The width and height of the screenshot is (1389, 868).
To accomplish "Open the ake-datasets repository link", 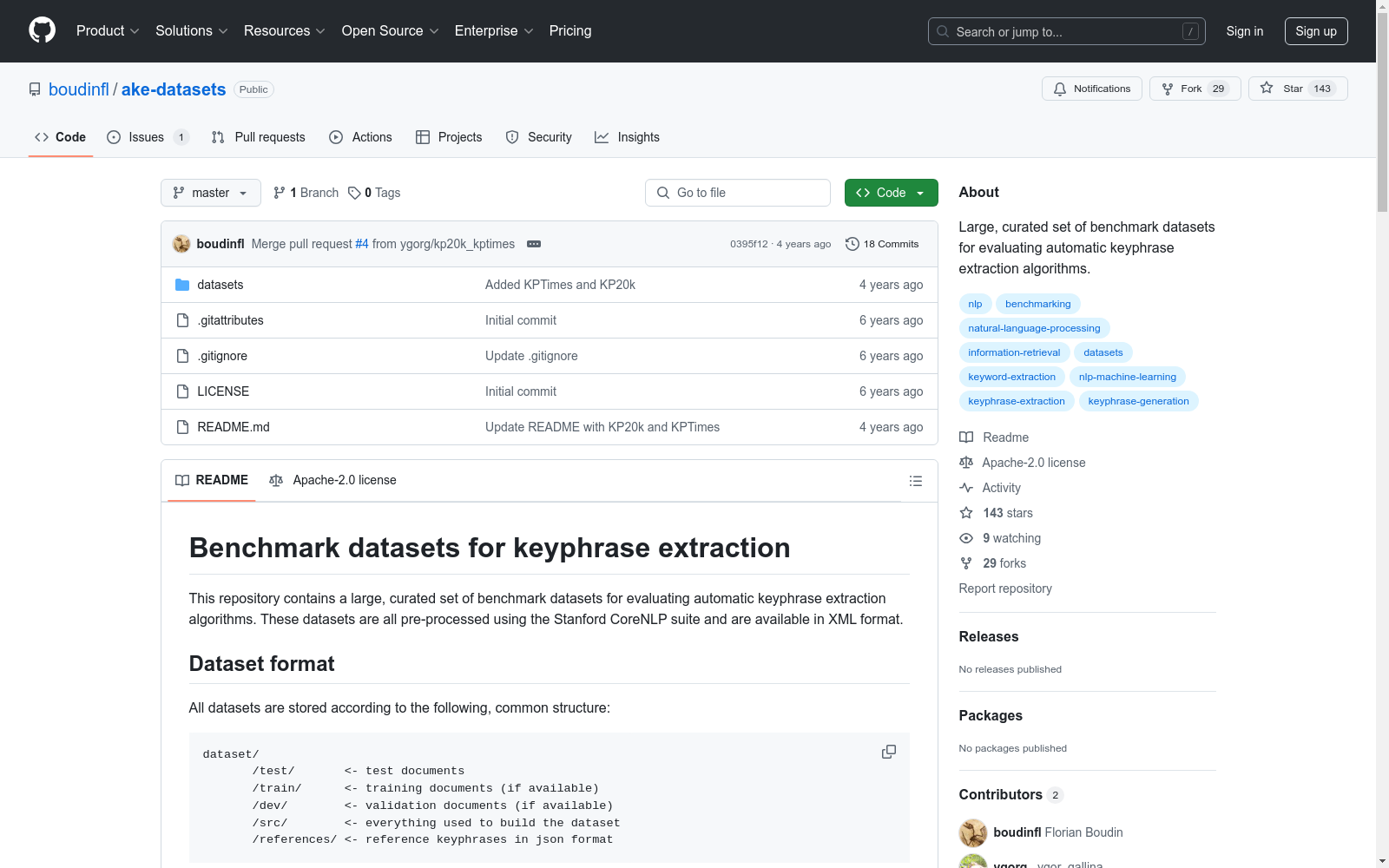I will [x=174, y=89].
